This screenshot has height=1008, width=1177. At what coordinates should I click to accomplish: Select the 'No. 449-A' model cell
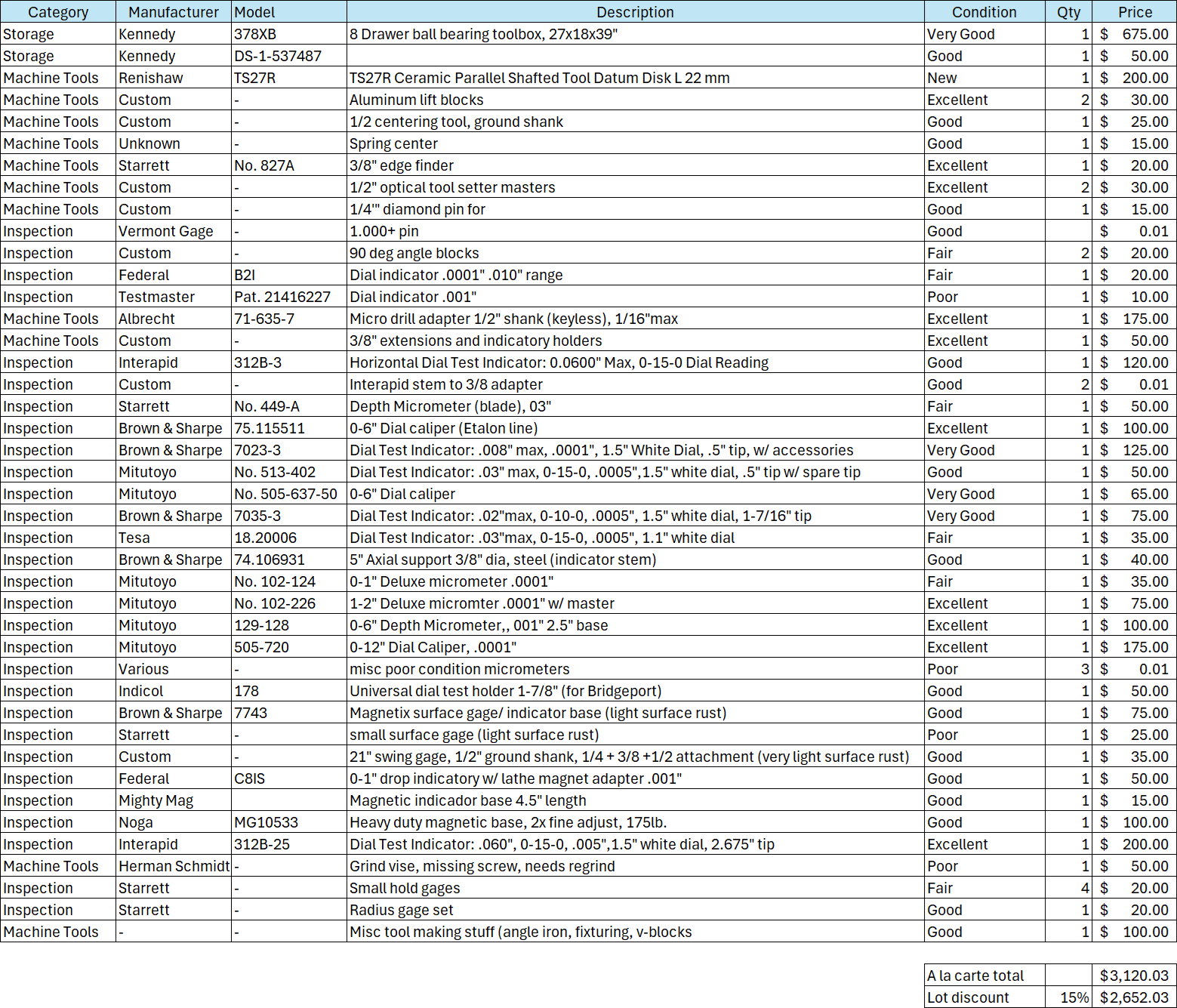coord(289,406)
